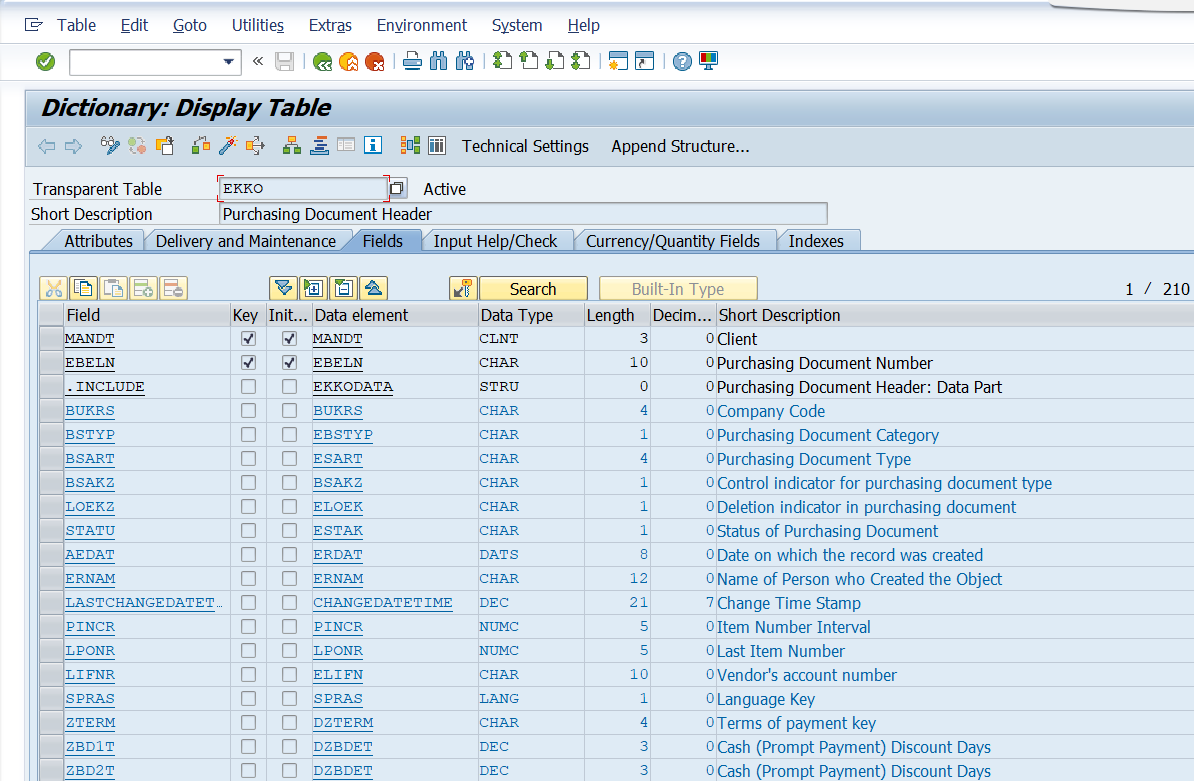Open the Utilities menu
Screen dimensions: 1194x781
click(x=257, y=25)
